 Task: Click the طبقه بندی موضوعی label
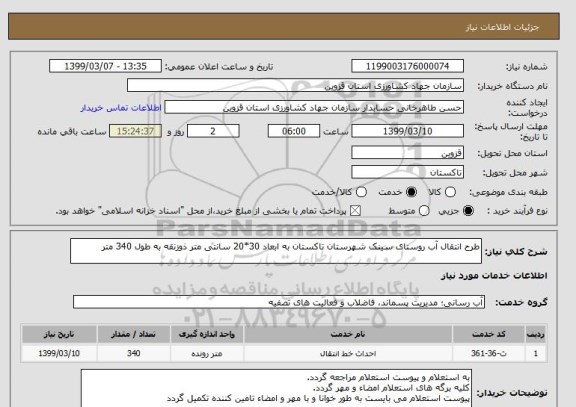click(508, 192)
